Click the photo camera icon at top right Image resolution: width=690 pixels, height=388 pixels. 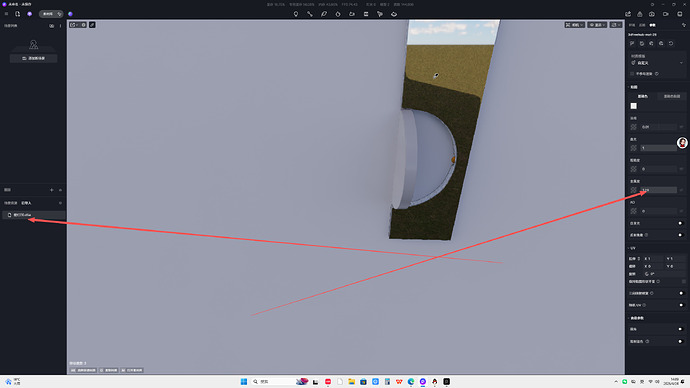click(x=652, y=14)
